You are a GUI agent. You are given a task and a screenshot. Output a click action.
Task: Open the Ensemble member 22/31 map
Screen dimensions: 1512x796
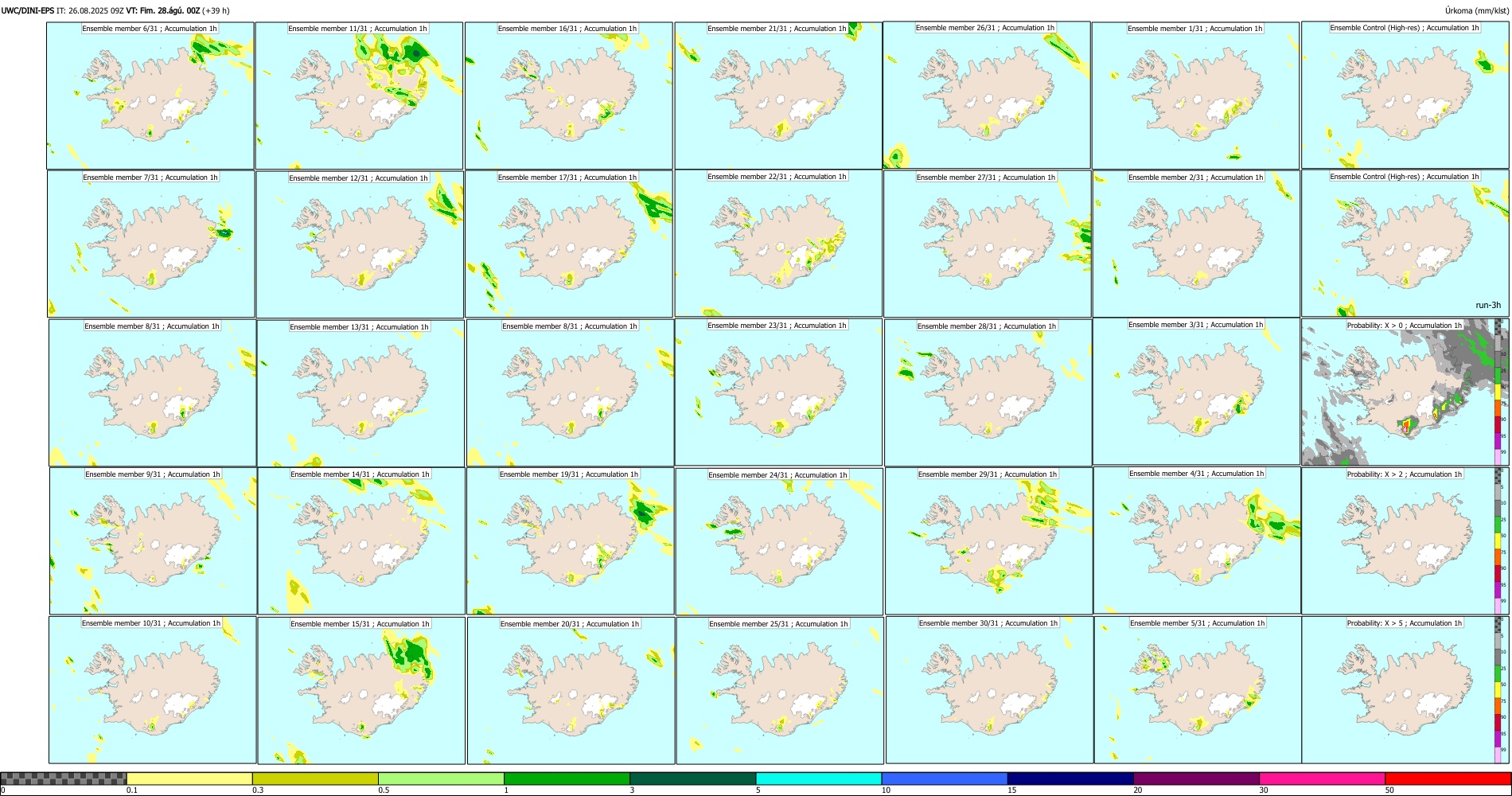(x=777, y=244)
